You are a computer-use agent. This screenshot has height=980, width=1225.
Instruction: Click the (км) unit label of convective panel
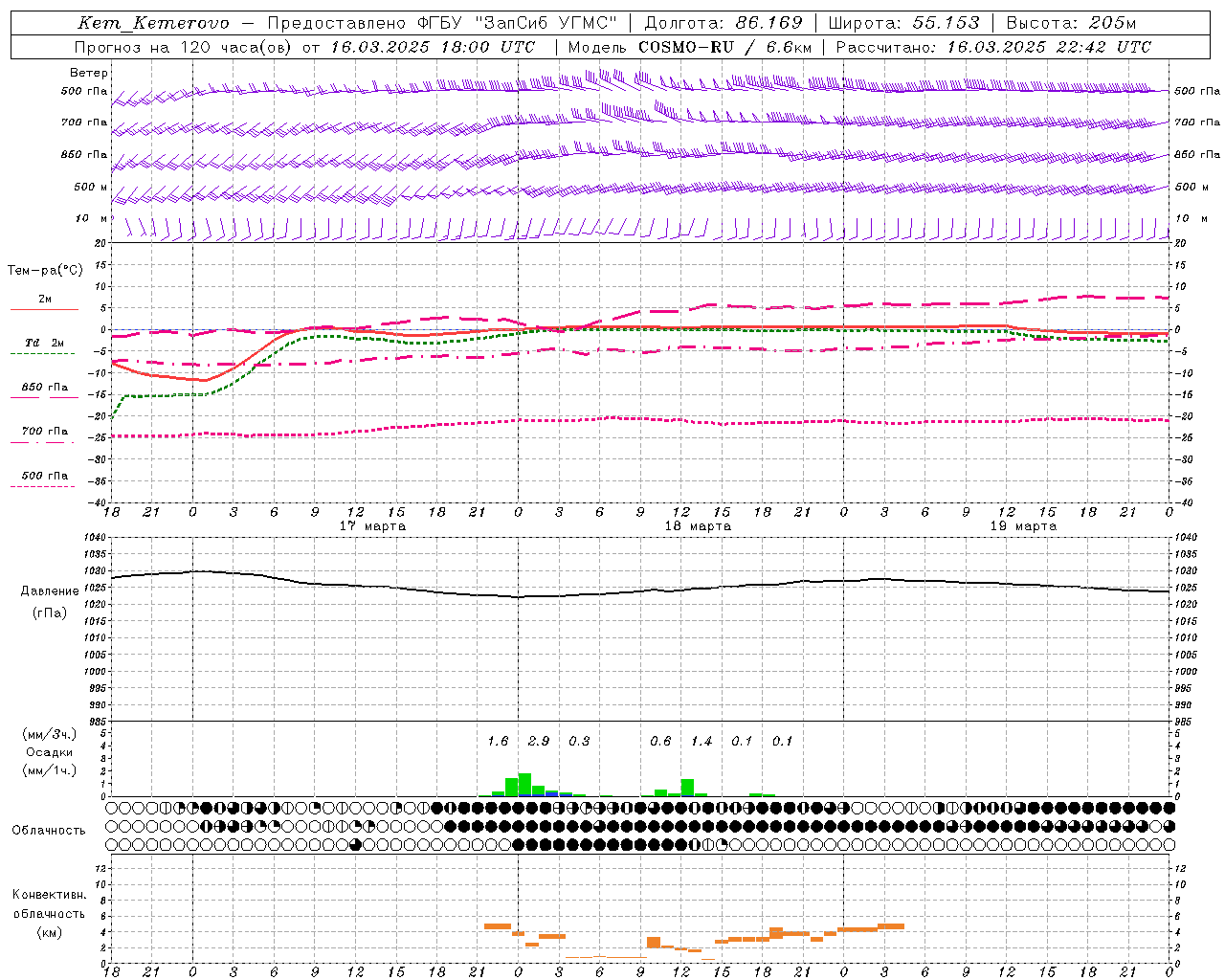tap(49, 932)
